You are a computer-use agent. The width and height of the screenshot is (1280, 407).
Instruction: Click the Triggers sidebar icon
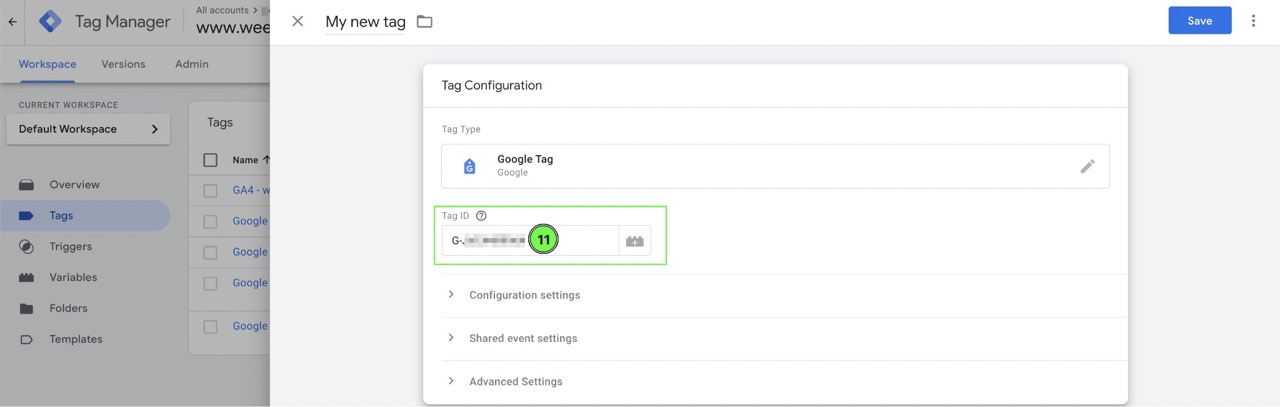pyautogui.click(x=27, y=247)
